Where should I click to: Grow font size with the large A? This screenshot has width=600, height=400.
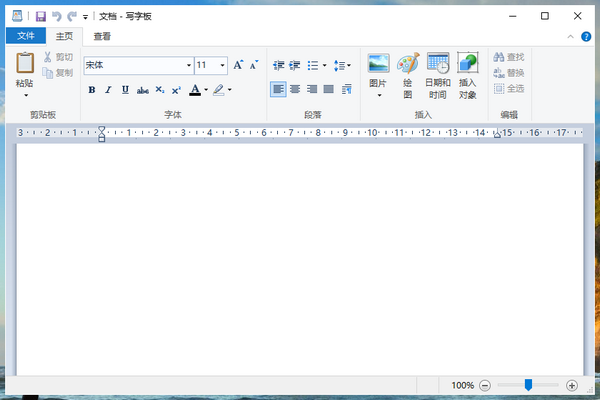click(x=238, y=65)
